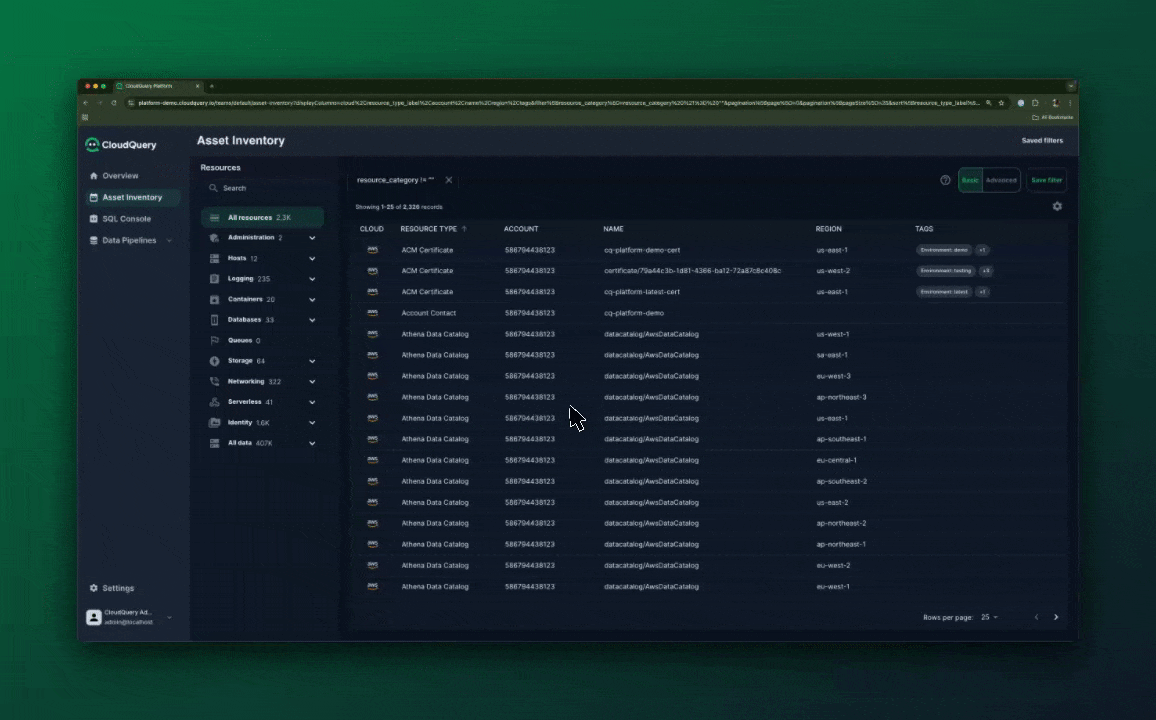Expand the Administration category

click(312, 238)
